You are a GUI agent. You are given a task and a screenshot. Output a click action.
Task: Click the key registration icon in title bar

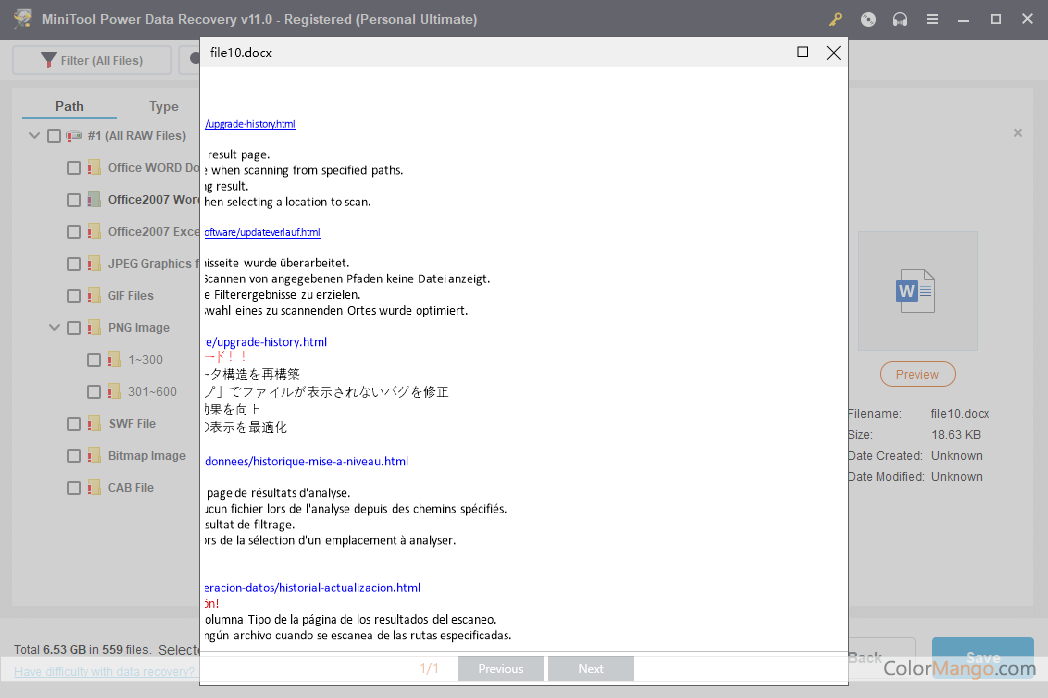836,19
